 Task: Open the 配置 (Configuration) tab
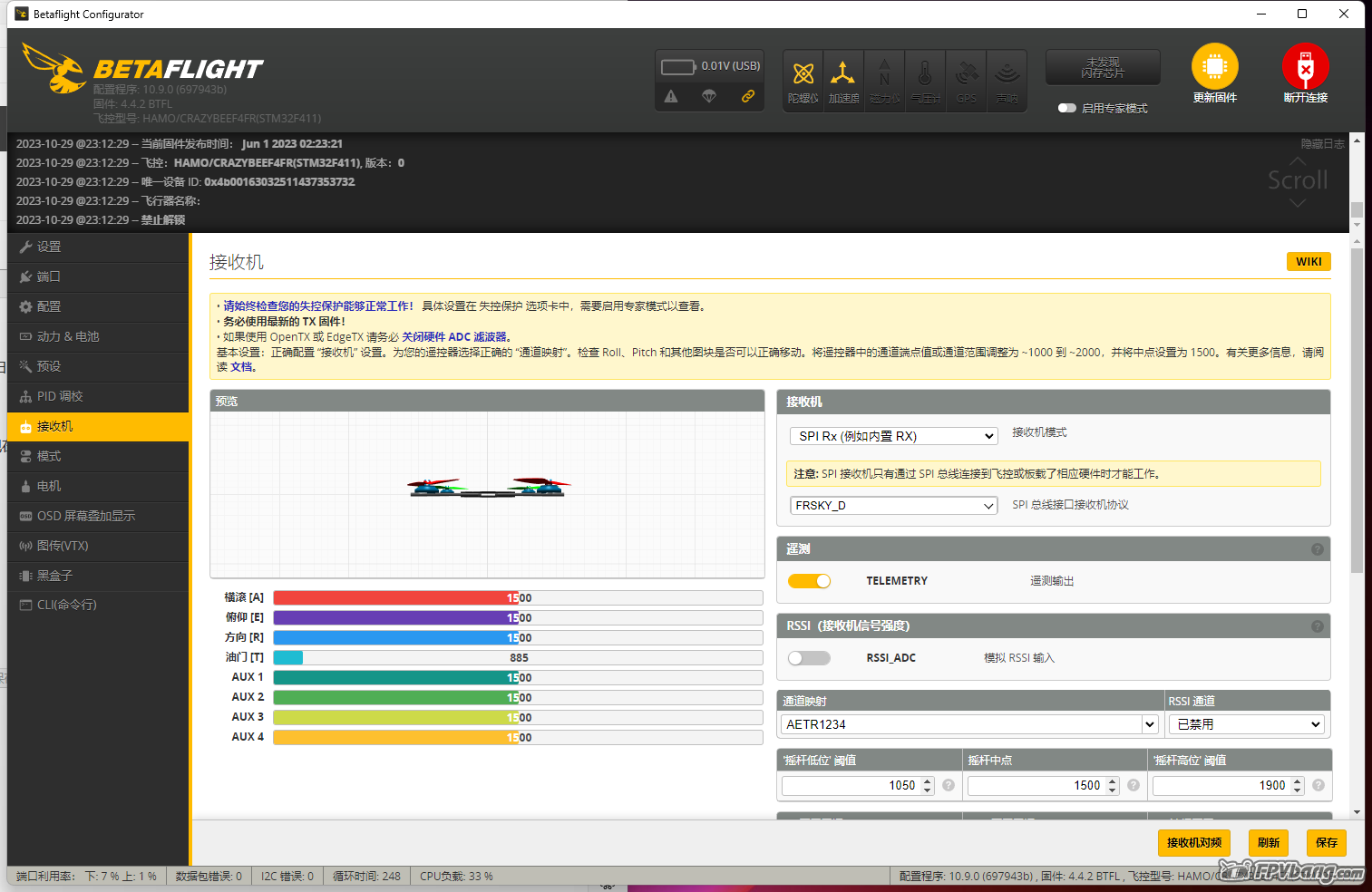[x=98, y=306]
